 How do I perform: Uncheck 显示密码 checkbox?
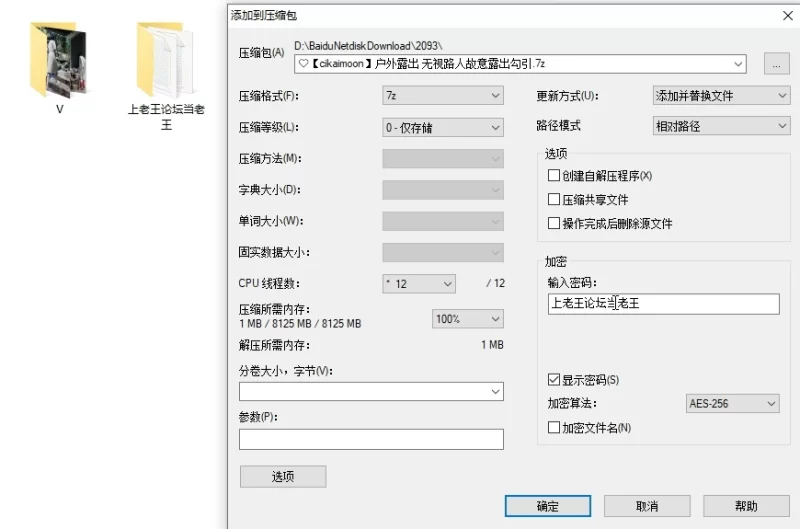coord(554,380)
